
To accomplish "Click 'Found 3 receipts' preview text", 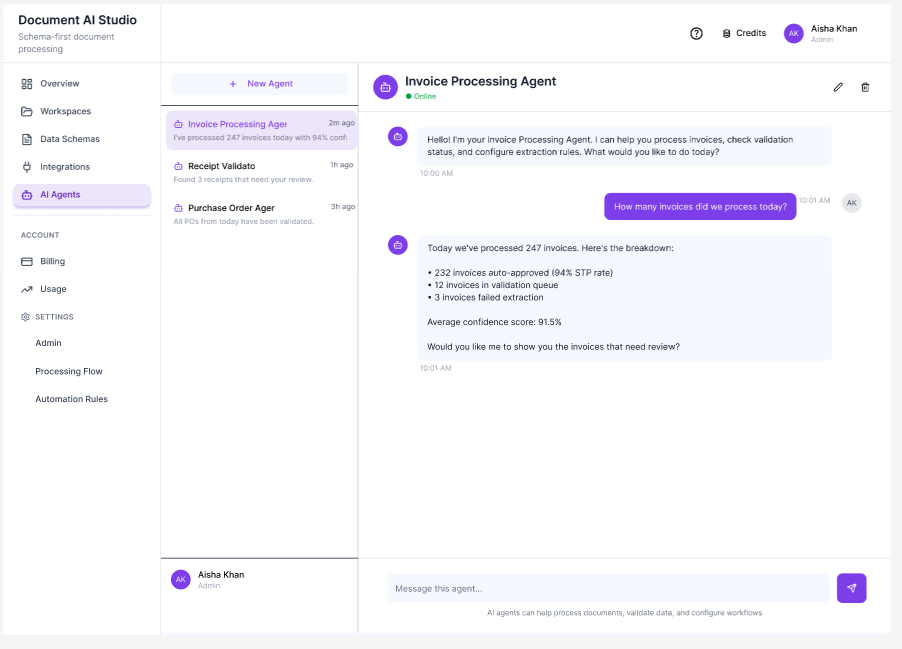I will tap(243, 180).
